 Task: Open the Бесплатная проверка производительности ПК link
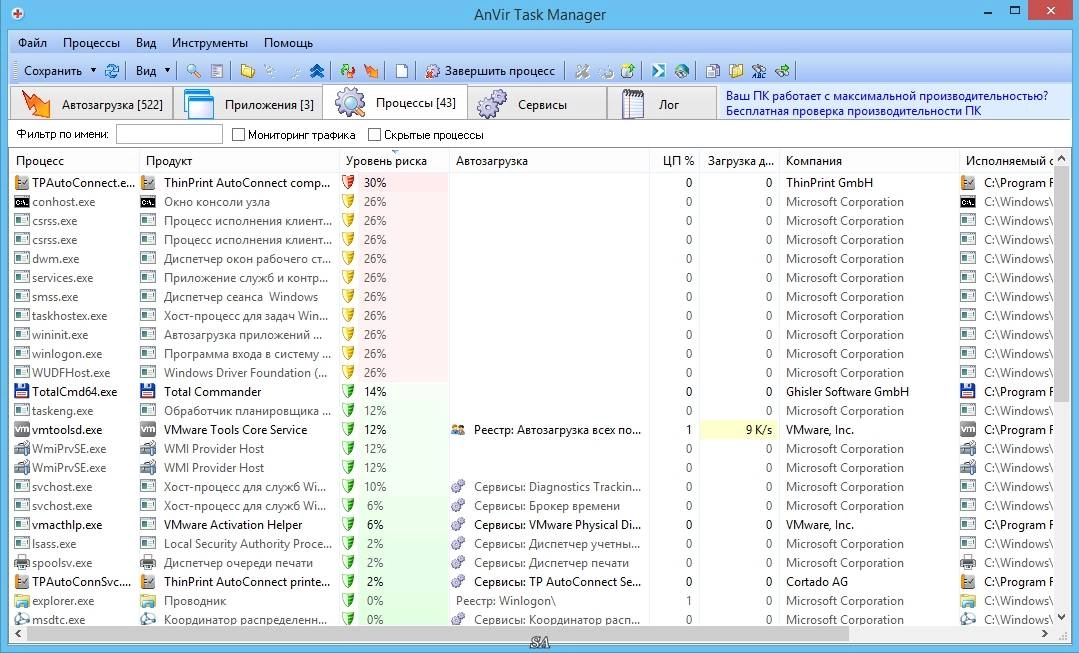click(853, 111)
